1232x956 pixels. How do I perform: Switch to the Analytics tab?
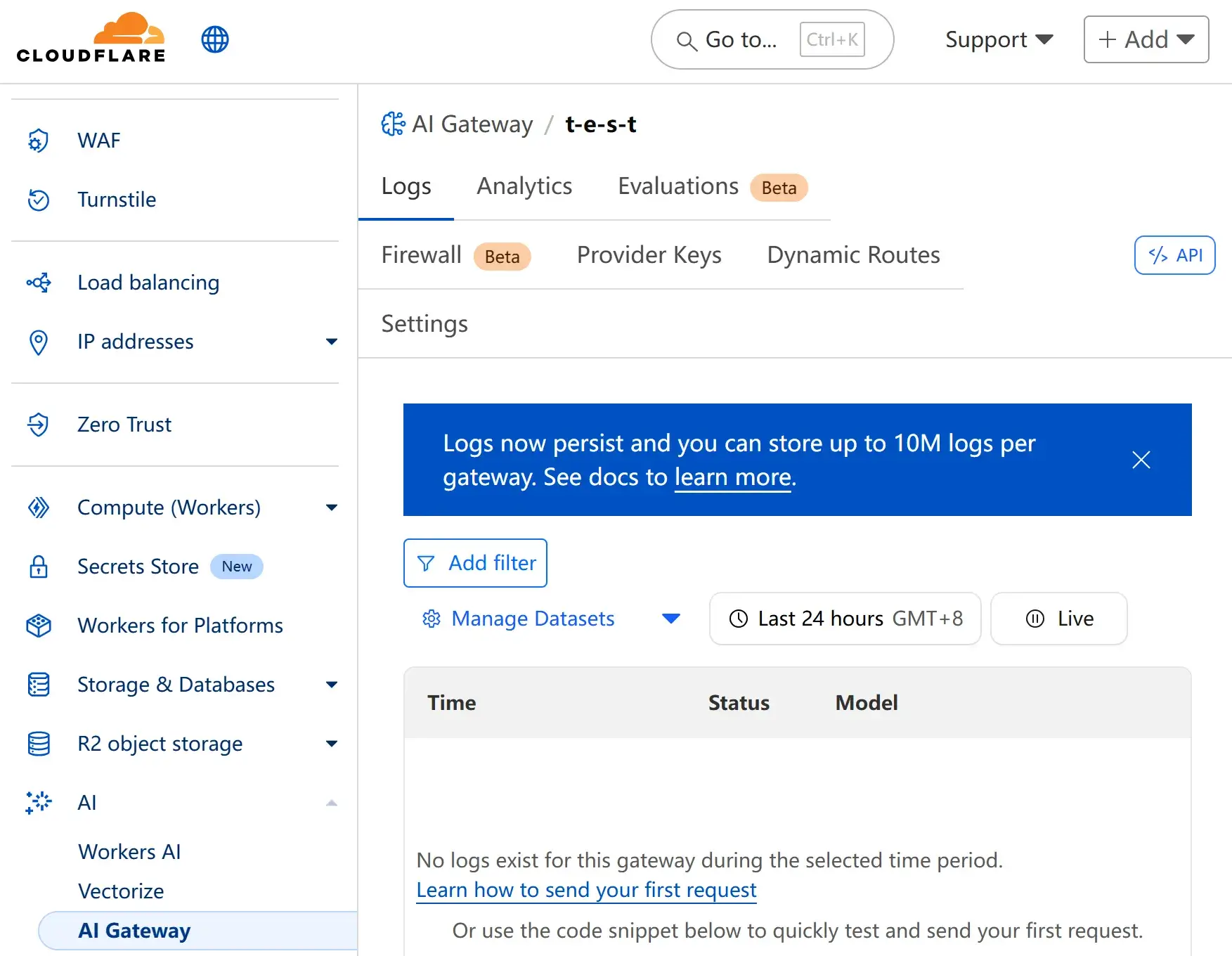click(x=524, y=186)
